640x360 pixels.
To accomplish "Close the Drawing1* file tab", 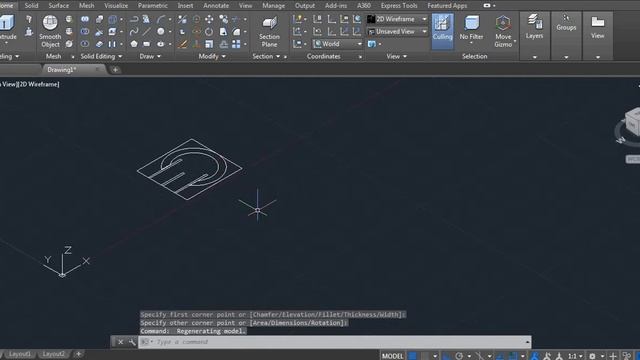I will coord(98,69).
